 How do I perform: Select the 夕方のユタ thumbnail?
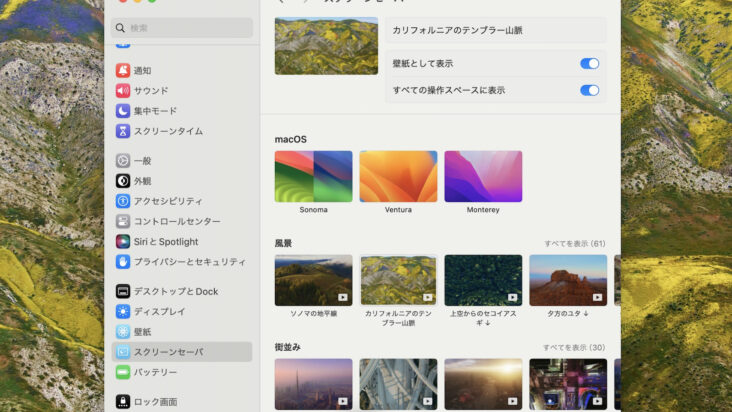pyautogui.click(x=568, y=280)
